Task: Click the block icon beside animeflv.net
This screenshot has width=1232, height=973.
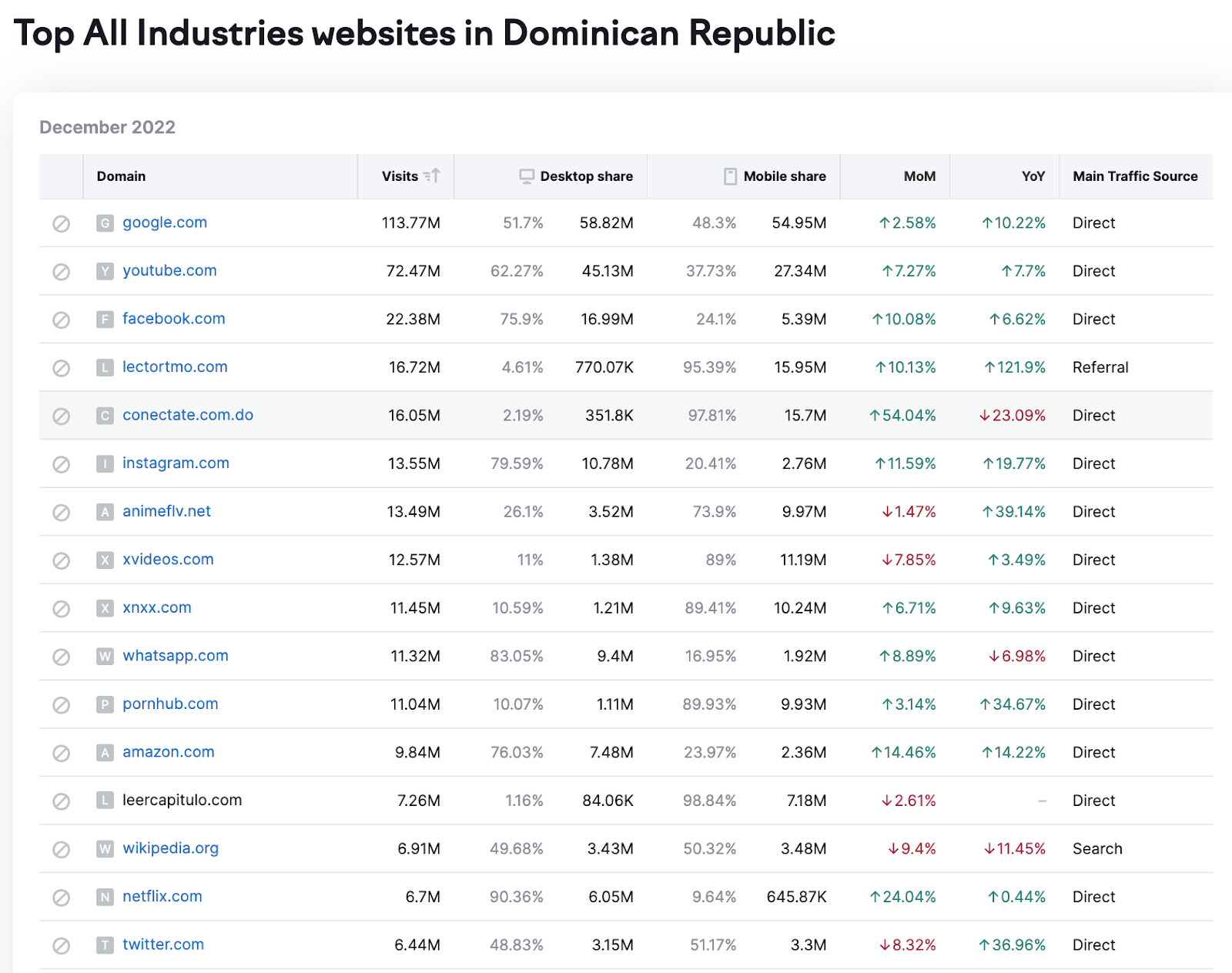Action: point(61,512)
